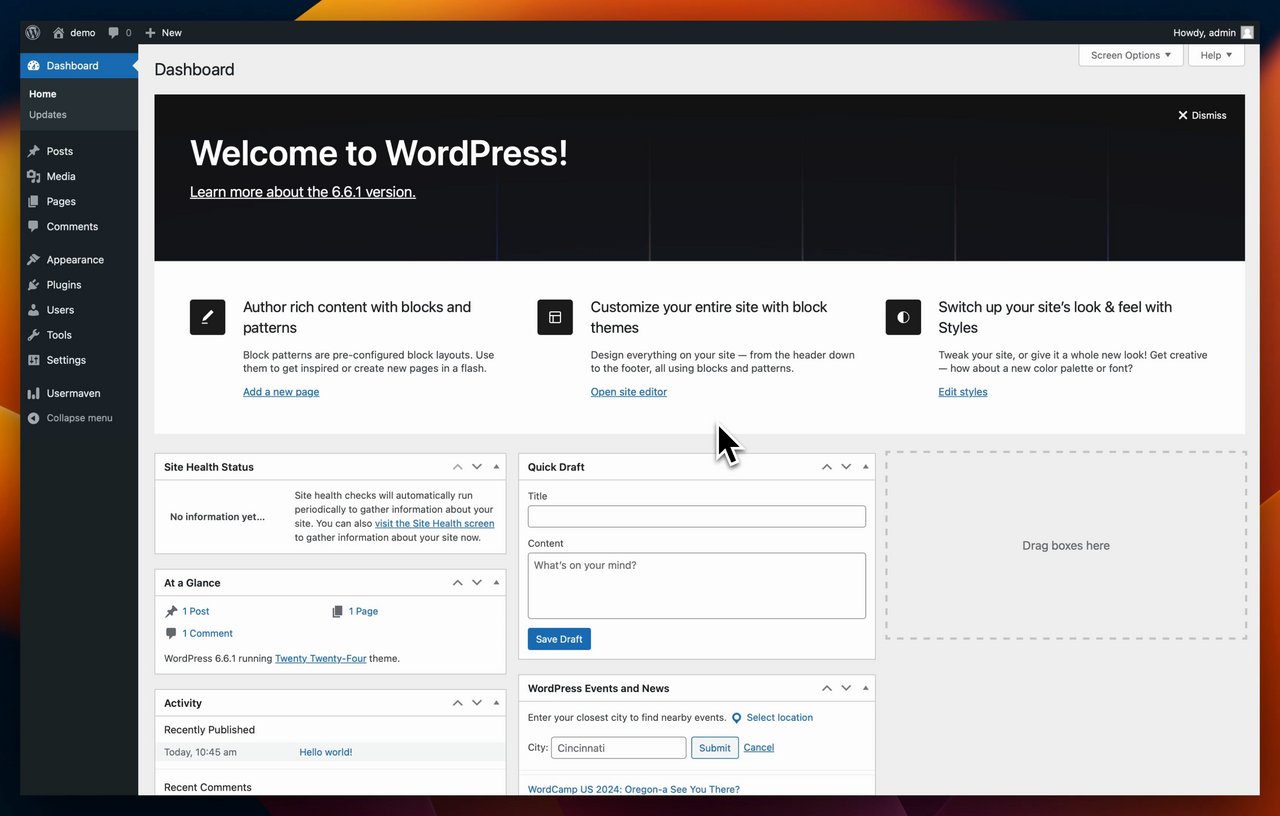Open comments bubble in admin bar

(113, 32)
